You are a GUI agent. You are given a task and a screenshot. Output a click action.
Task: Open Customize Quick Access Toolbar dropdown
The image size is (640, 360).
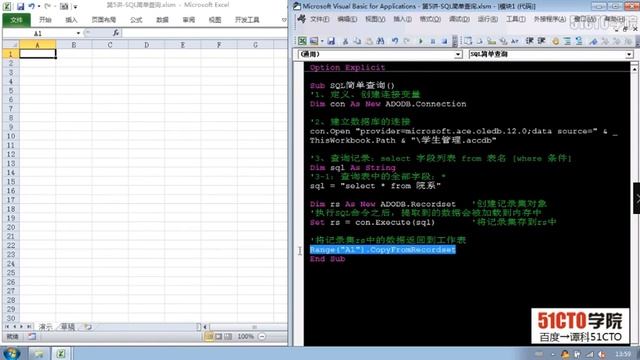[76, 7]
